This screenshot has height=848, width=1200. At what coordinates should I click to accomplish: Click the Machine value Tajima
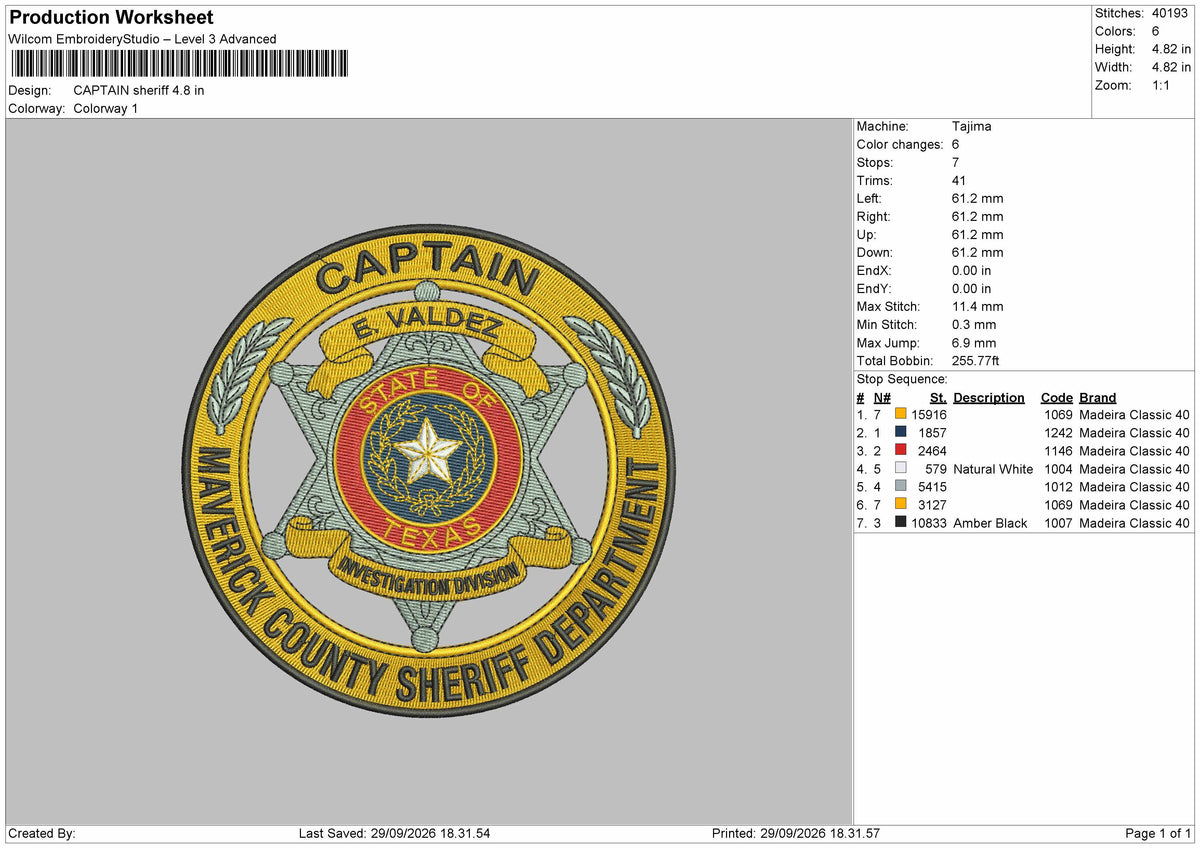[972, 126]
